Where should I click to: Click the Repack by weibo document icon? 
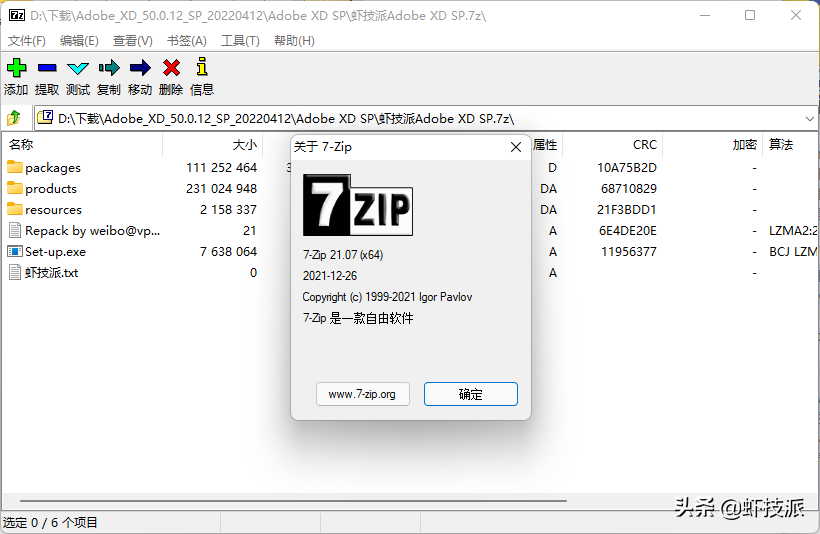coord(16,231)
